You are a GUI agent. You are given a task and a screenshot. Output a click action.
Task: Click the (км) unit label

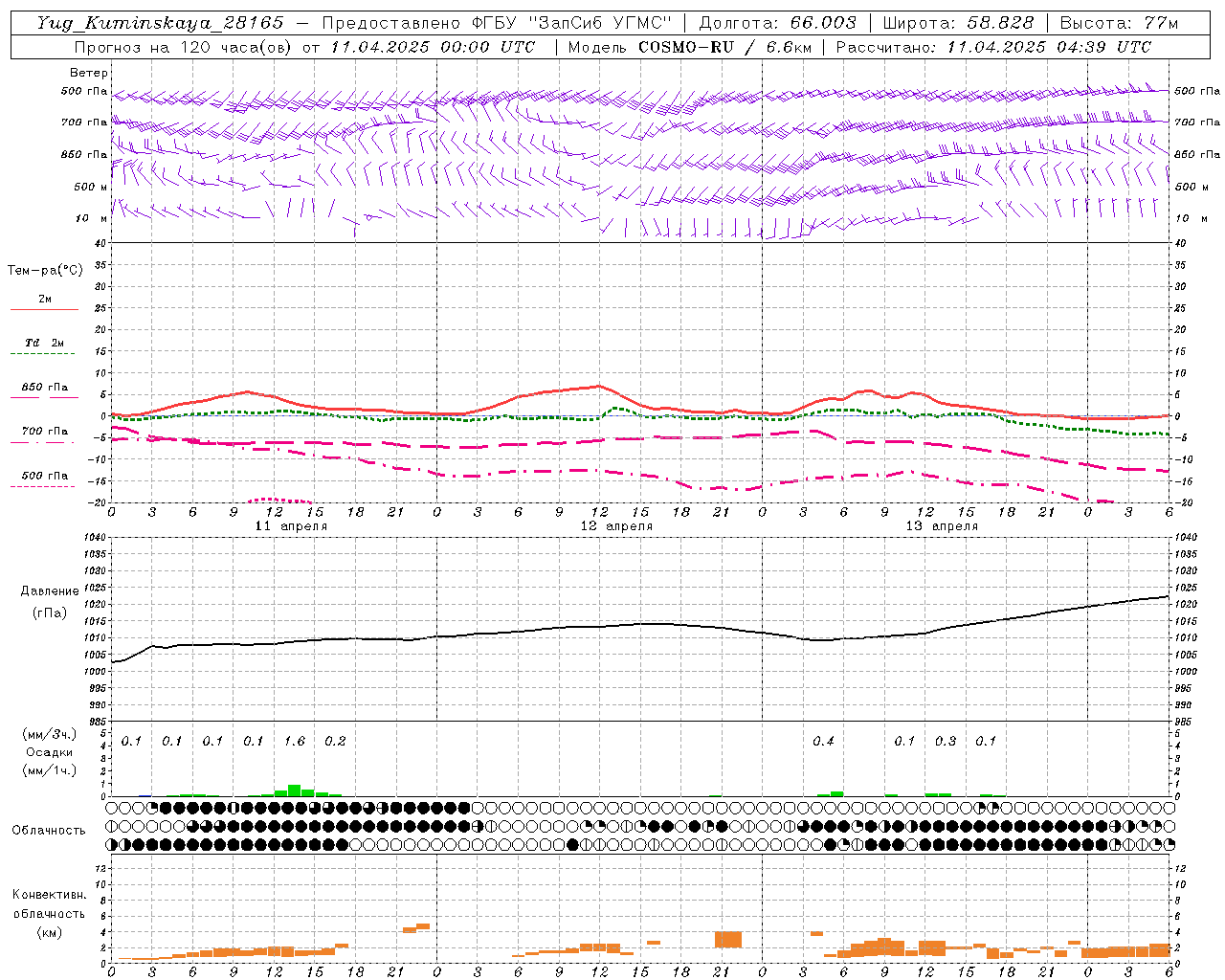49,932
